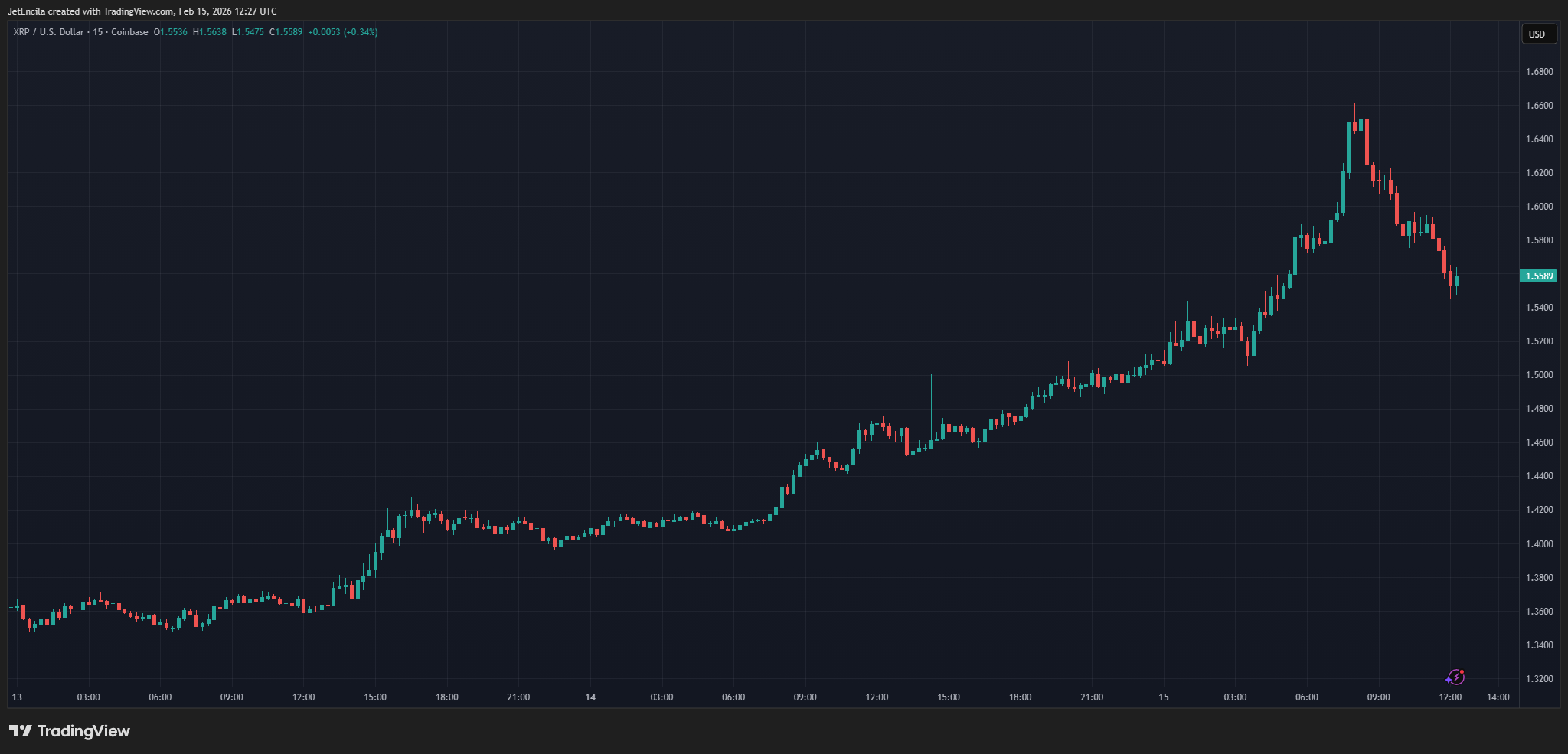Screen dimensions: 1568x754
Task: Click the 1.4800 price axis label
Action: click(x=1539, y=409)
